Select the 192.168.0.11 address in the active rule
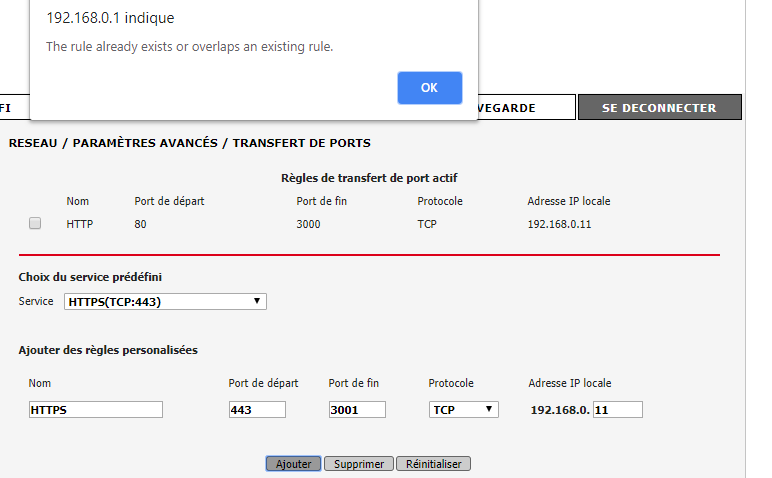 point(559,224)
